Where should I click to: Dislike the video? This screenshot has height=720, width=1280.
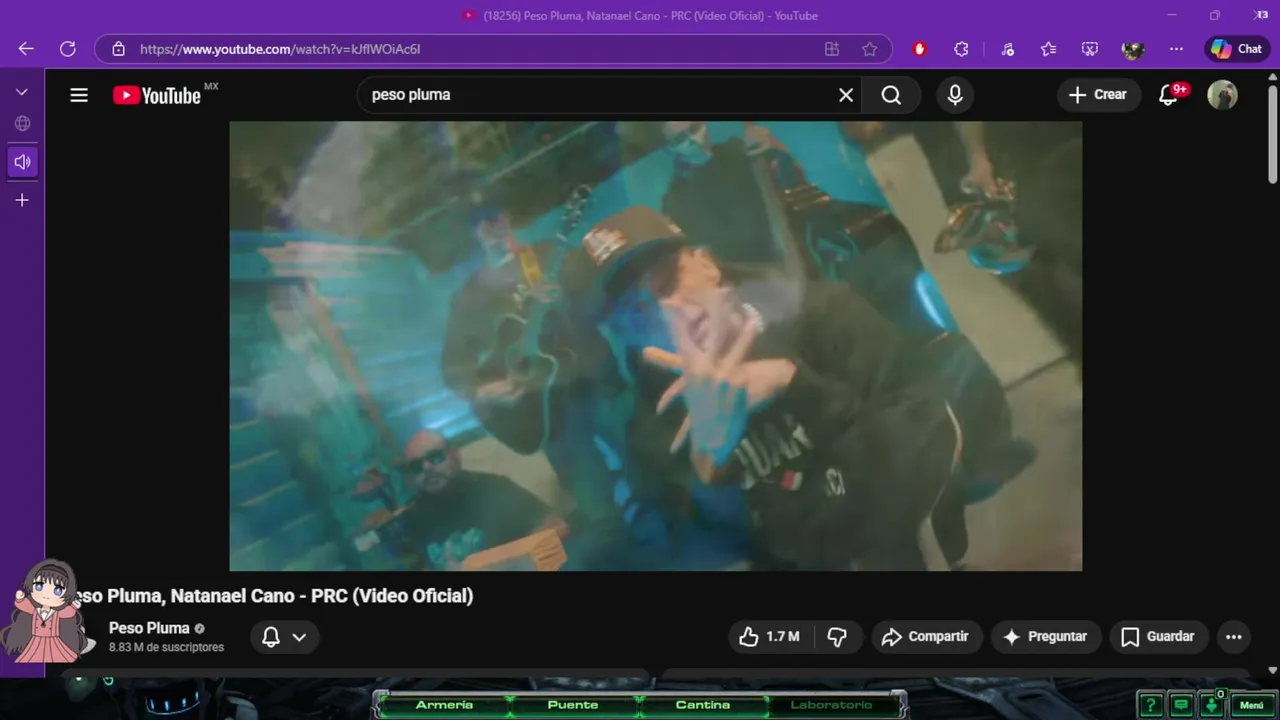[838, 637]
